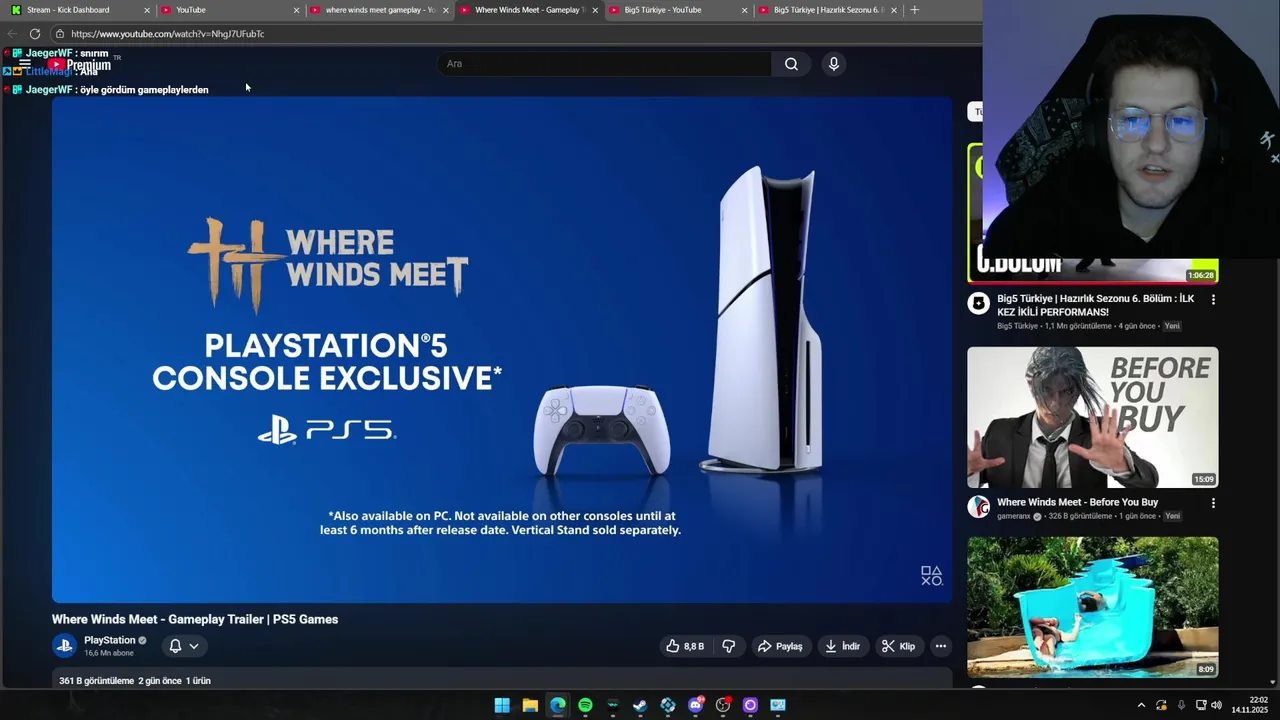Go back with browser back arrow
Viewport: 1280px width, 720px height.
pyautogui.click(x=12, y=34)
